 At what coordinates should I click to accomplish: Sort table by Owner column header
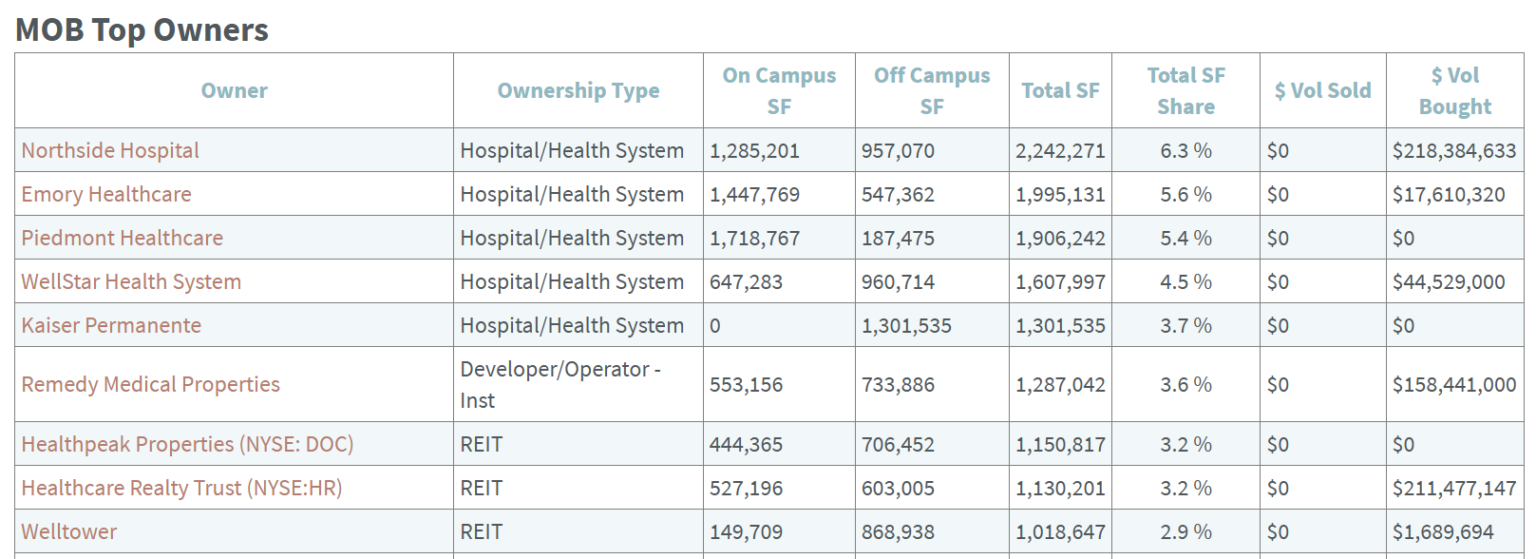(234, 91)
